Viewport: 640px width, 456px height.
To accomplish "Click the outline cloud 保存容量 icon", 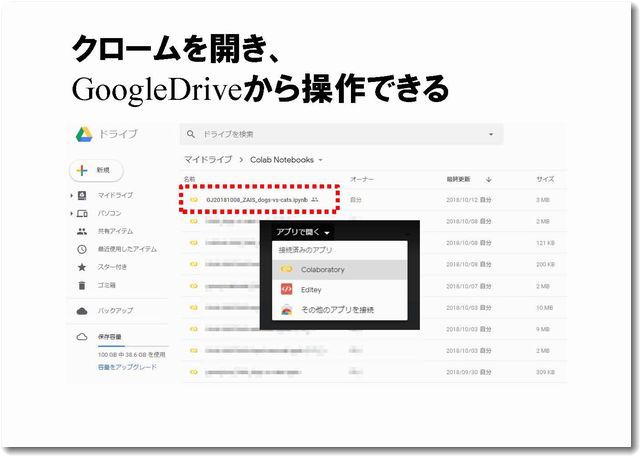I will pos(82,337).
